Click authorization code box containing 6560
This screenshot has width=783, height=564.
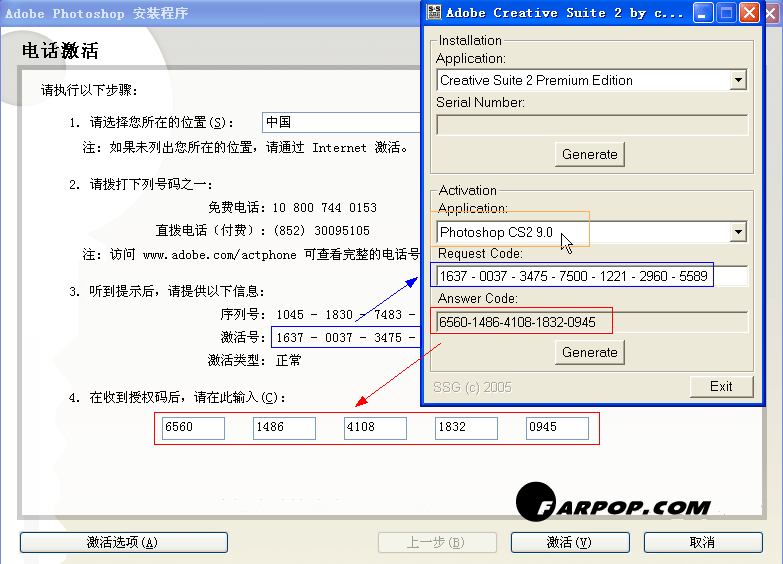tap(193, 428)
